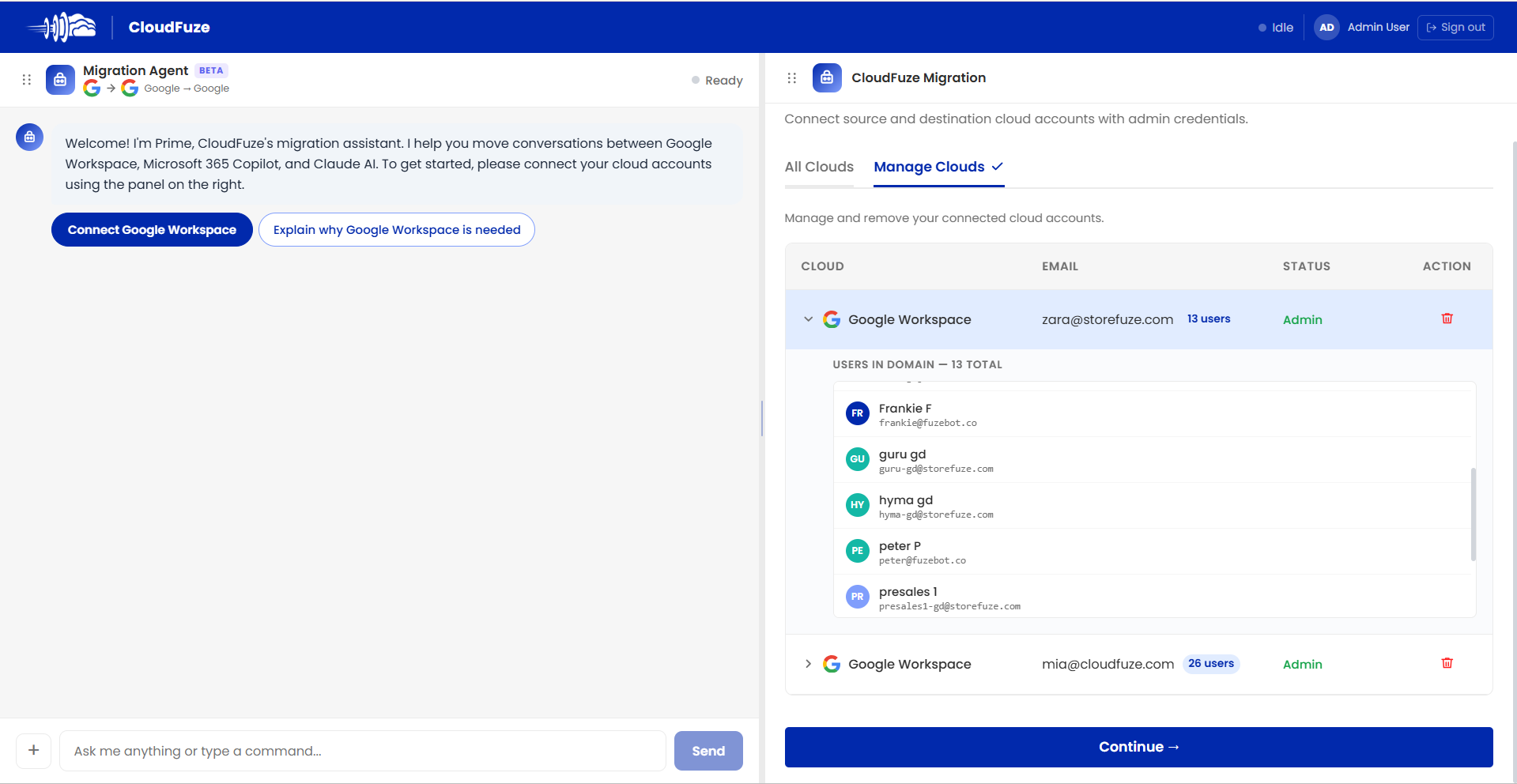Click the AD admin avatar
The image size is (1517, 784).
click(1326, 27)
